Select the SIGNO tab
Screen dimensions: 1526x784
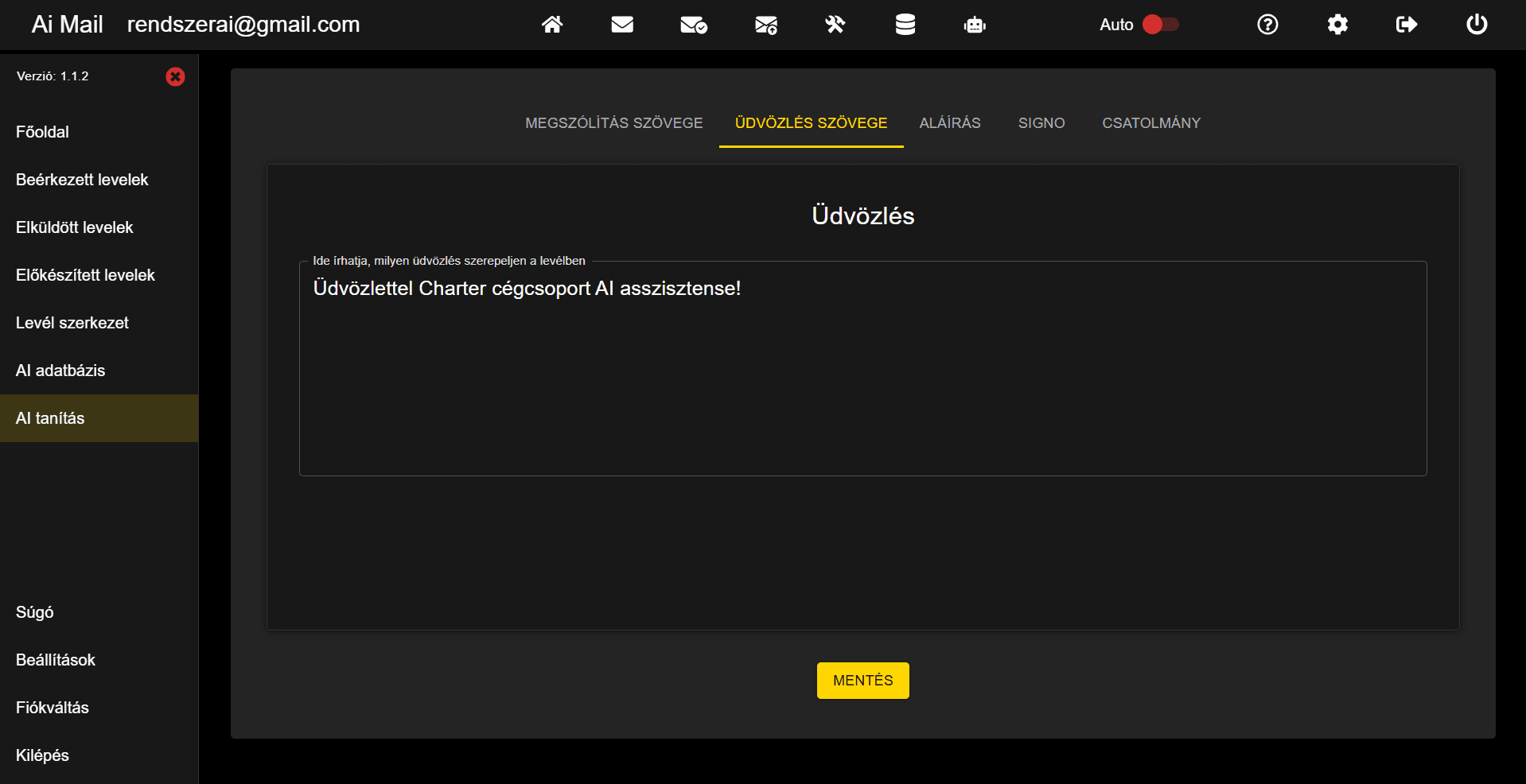click(x=1041, y=122)
